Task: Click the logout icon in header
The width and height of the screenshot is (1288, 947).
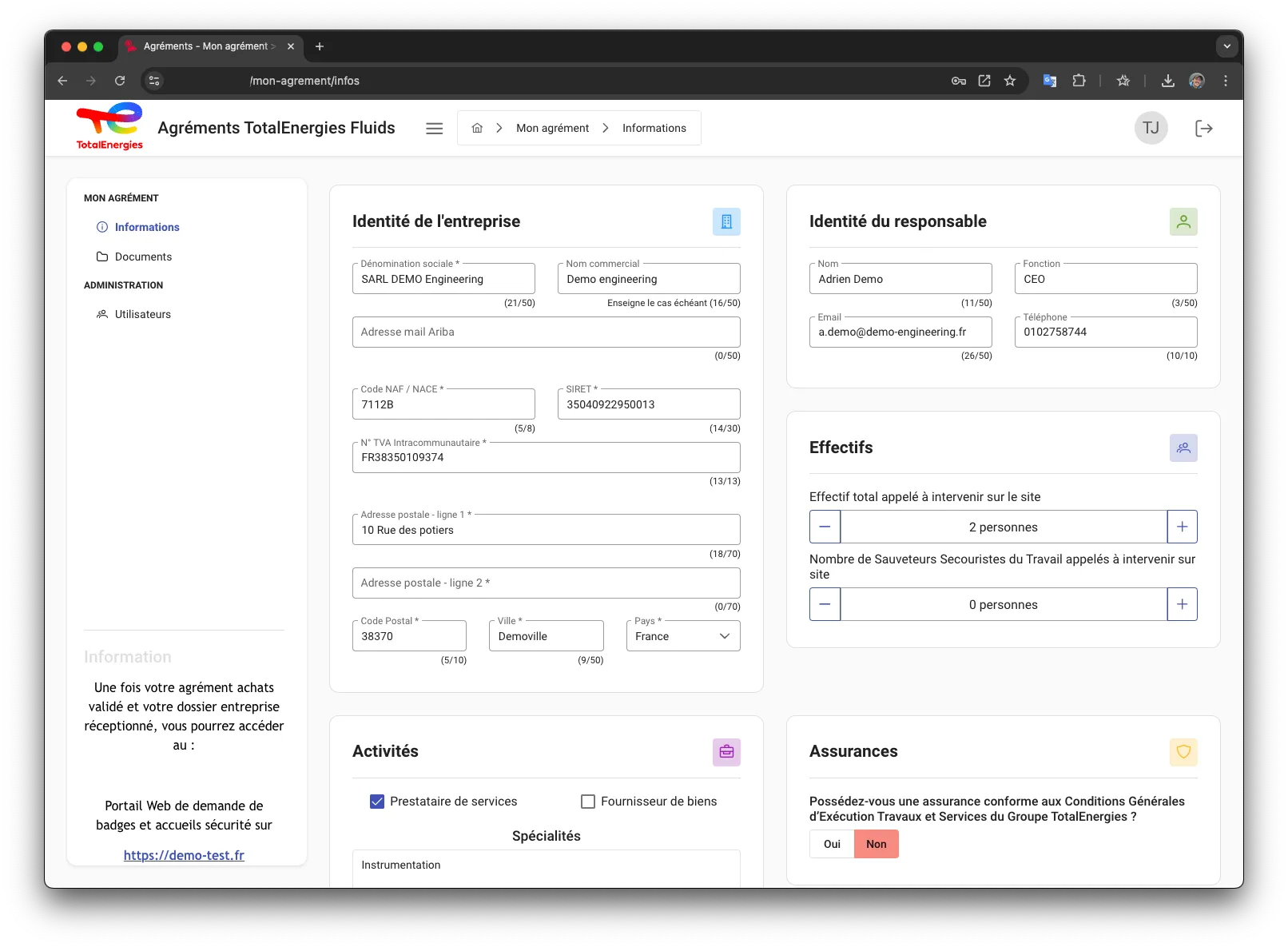Action: [1203, 129]
